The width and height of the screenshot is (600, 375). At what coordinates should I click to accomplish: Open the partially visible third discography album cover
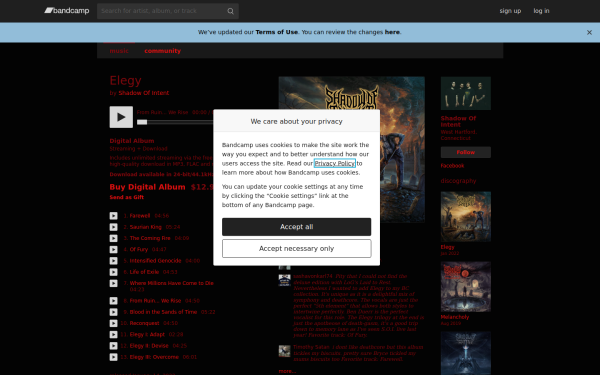click(466, 353)
